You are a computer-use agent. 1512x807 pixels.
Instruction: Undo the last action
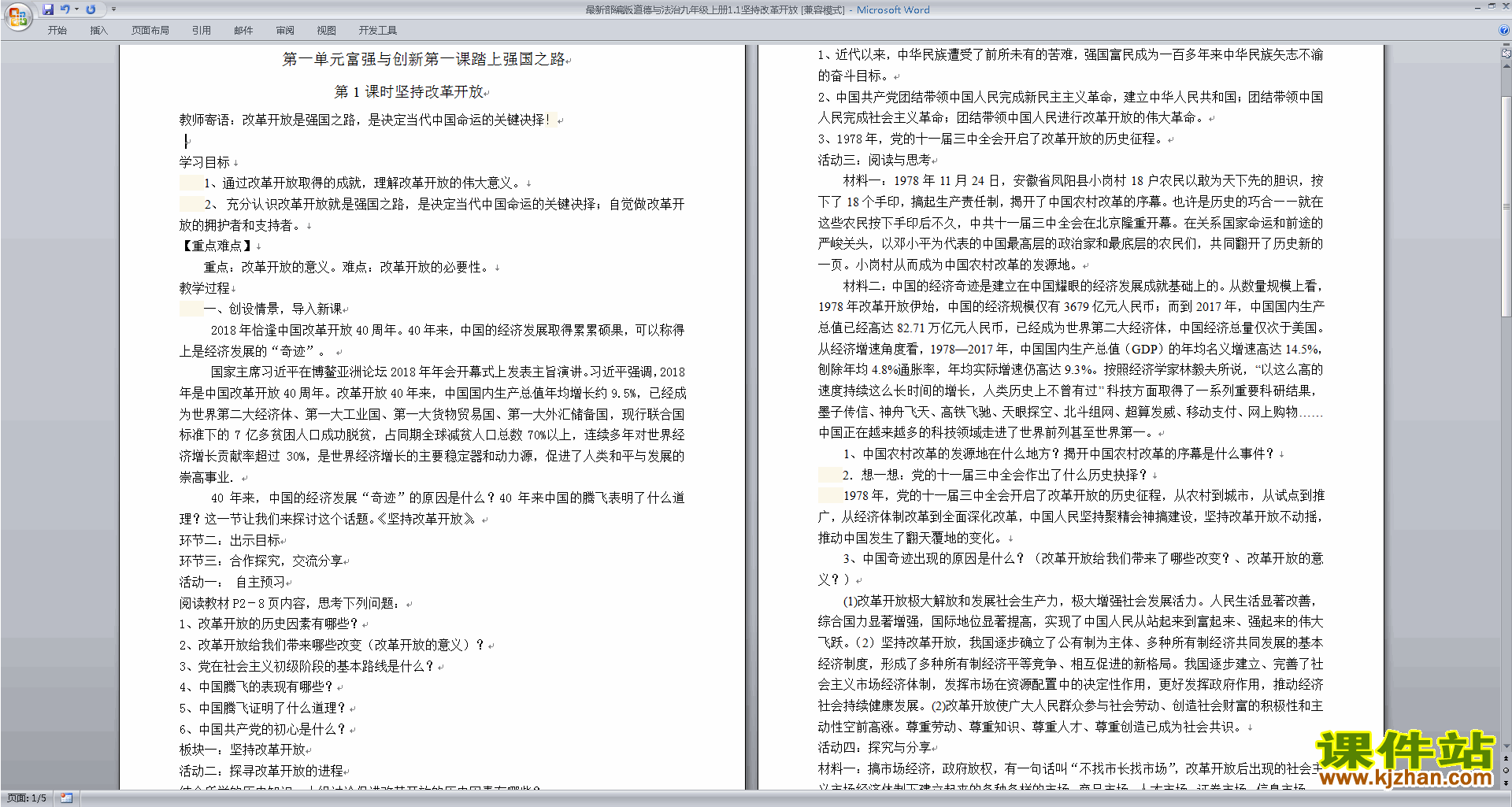tap(65, 9)
